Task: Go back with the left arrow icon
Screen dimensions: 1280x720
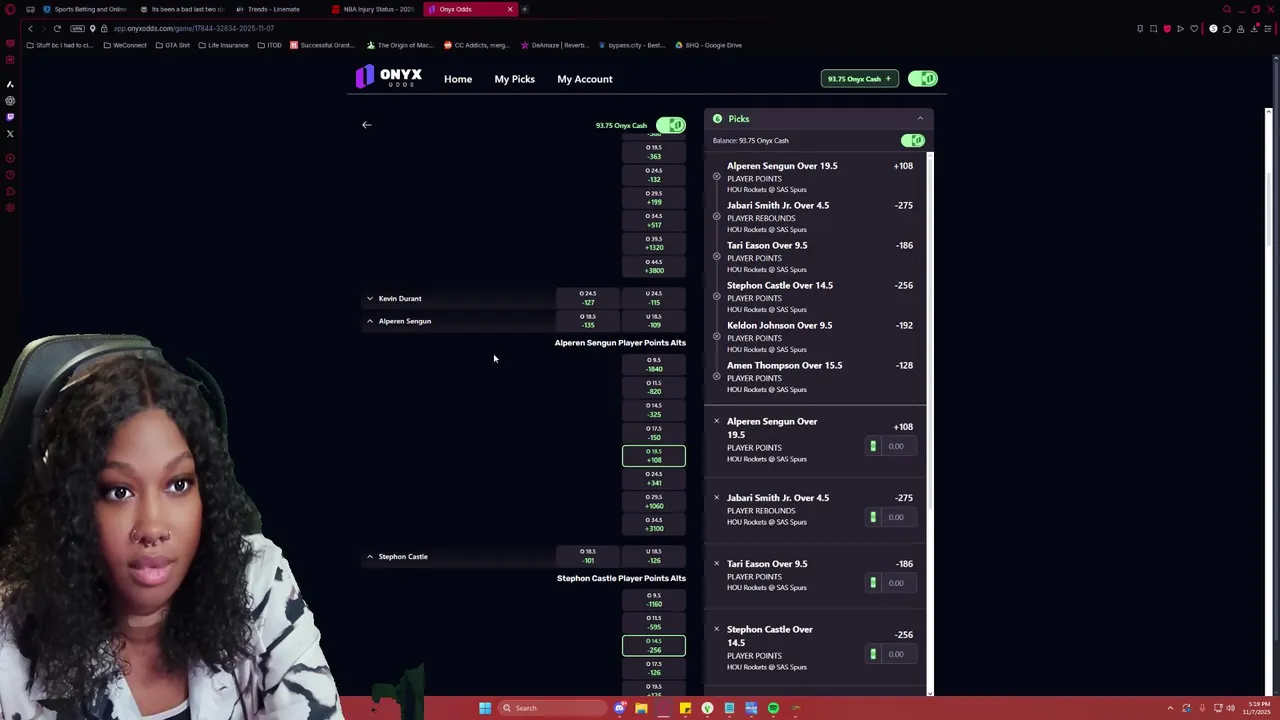Action: tap(367, 125)
